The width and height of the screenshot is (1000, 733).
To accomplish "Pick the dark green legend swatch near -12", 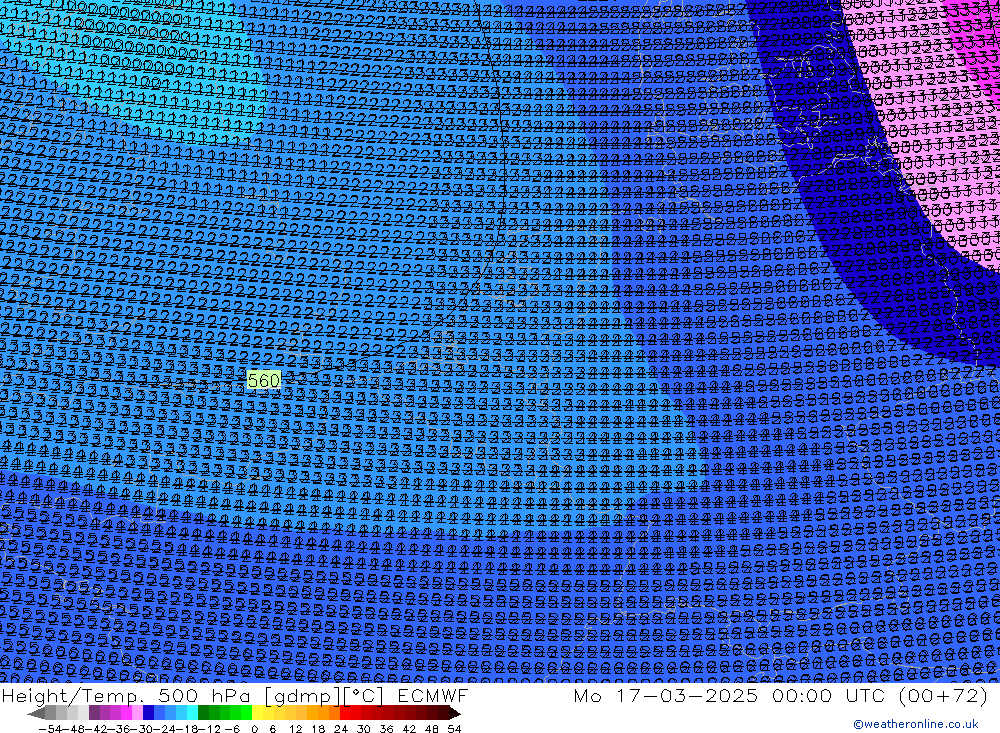I will 203,713.
